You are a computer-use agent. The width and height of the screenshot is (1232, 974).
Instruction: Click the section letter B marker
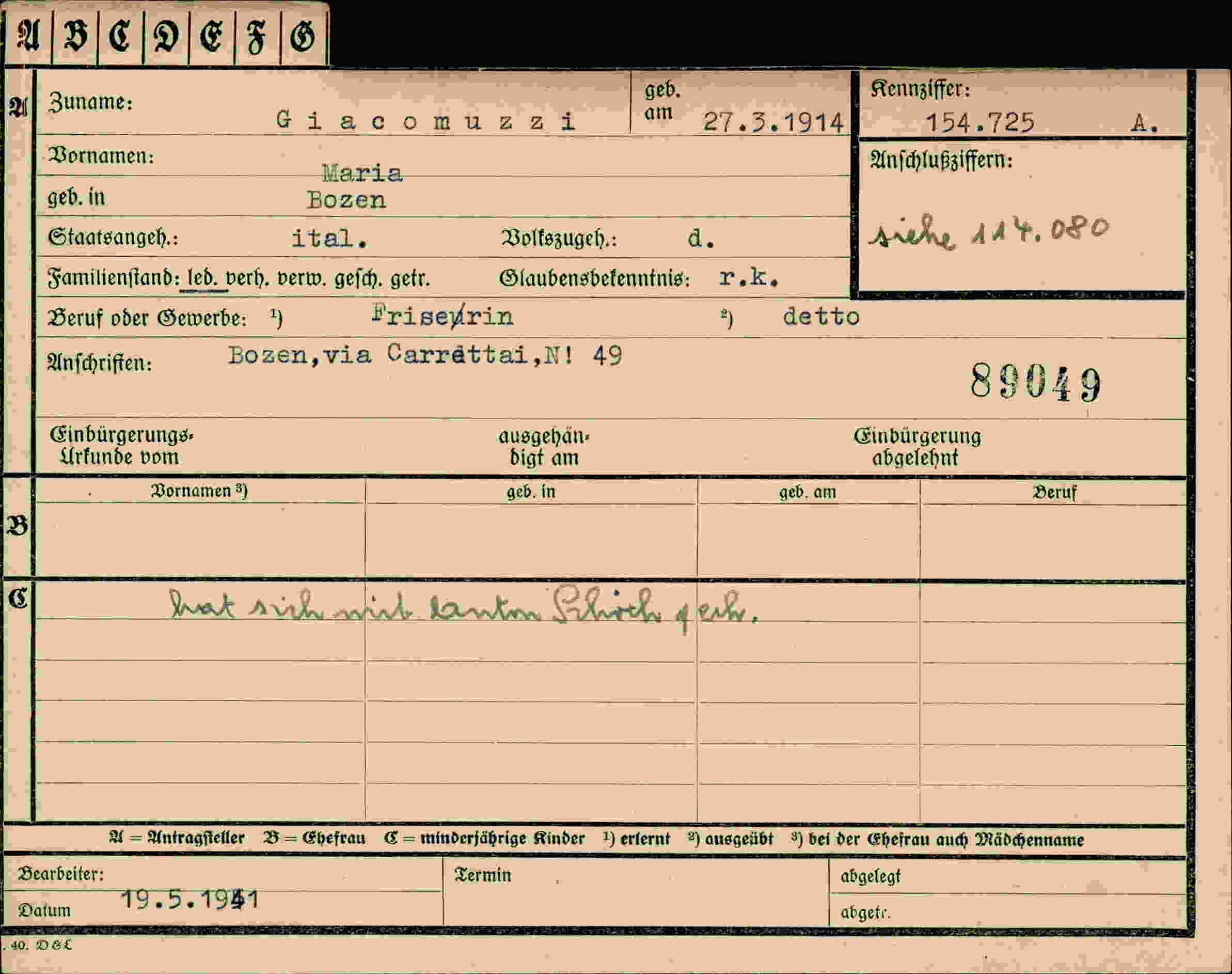click(17, 525)
